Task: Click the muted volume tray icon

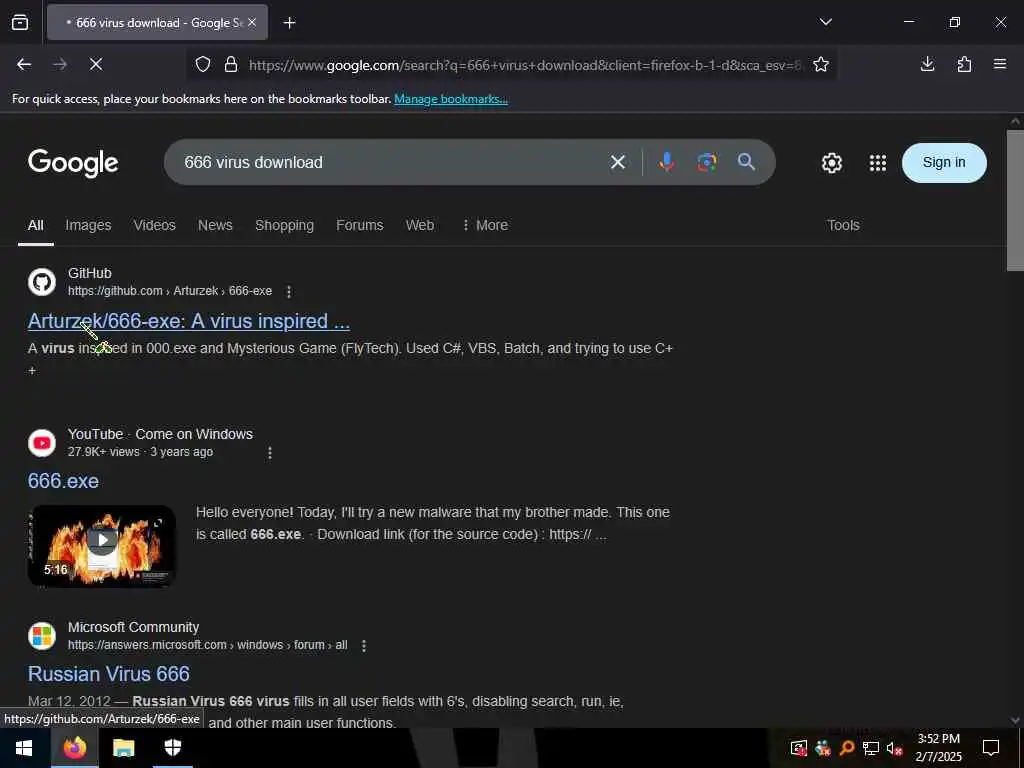Action: (x=894, y=748)
